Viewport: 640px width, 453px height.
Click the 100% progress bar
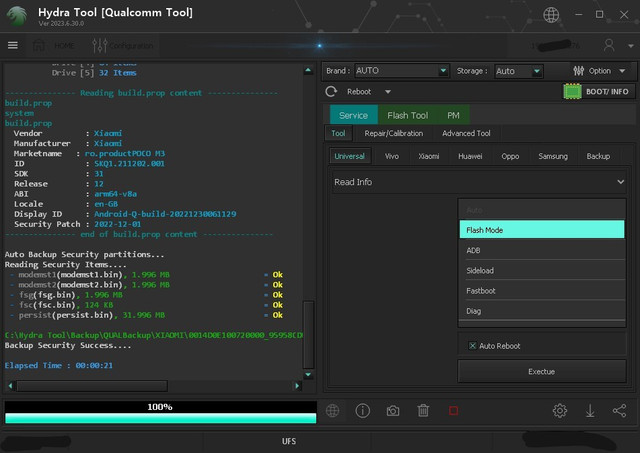click(x=160, y=412)
